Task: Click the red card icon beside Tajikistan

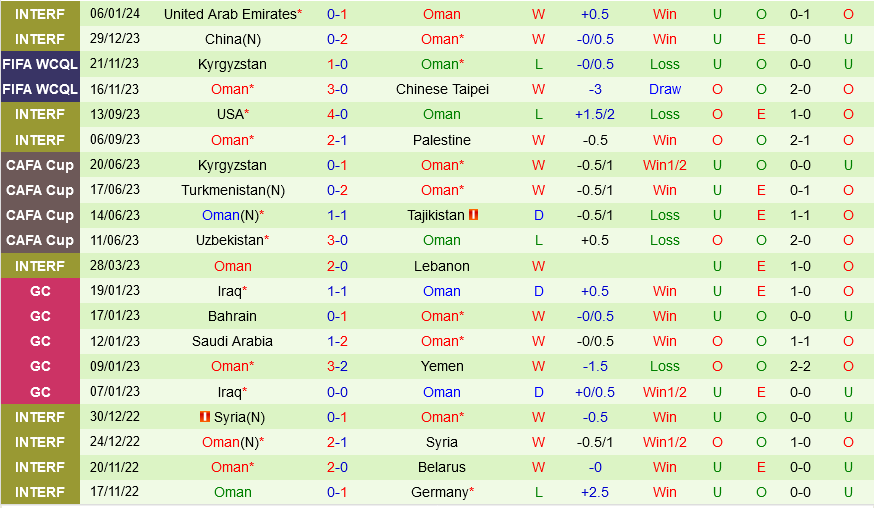Action: click(474, 215)
